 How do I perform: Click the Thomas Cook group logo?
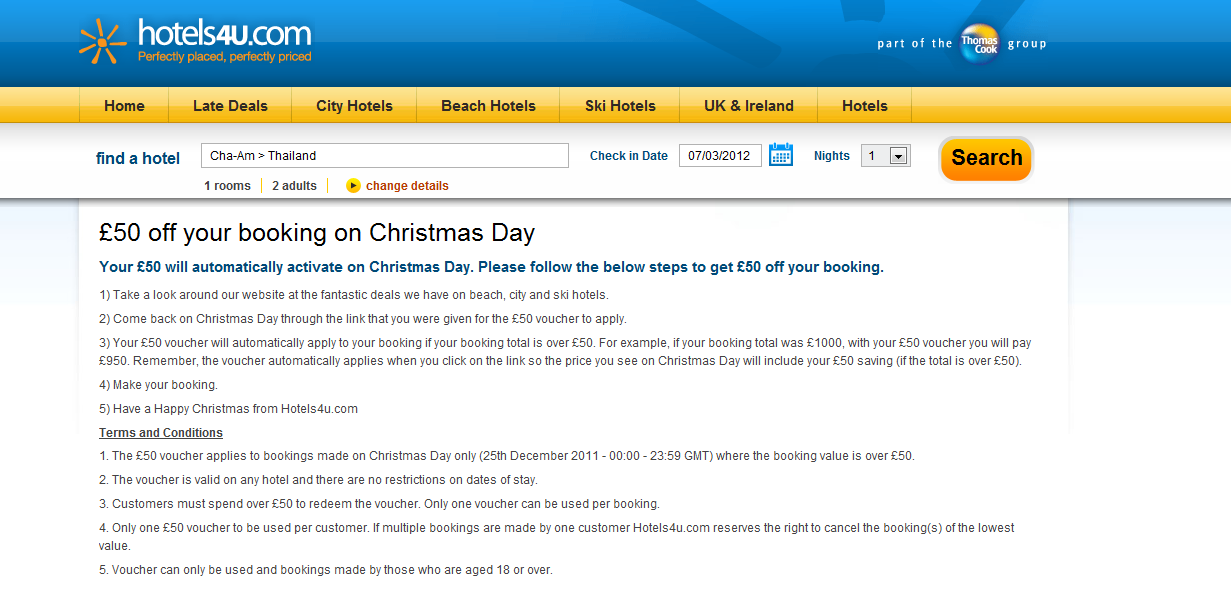coord(979,43)
